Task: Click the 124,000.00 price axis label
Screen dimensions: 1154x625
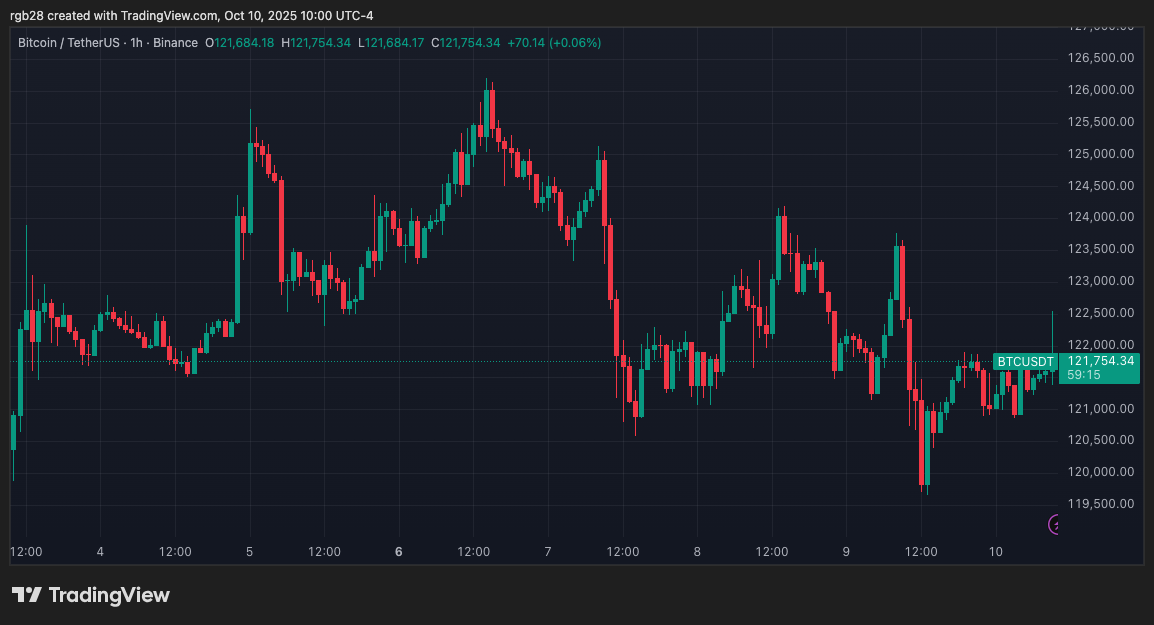Action: (1100, 217)
